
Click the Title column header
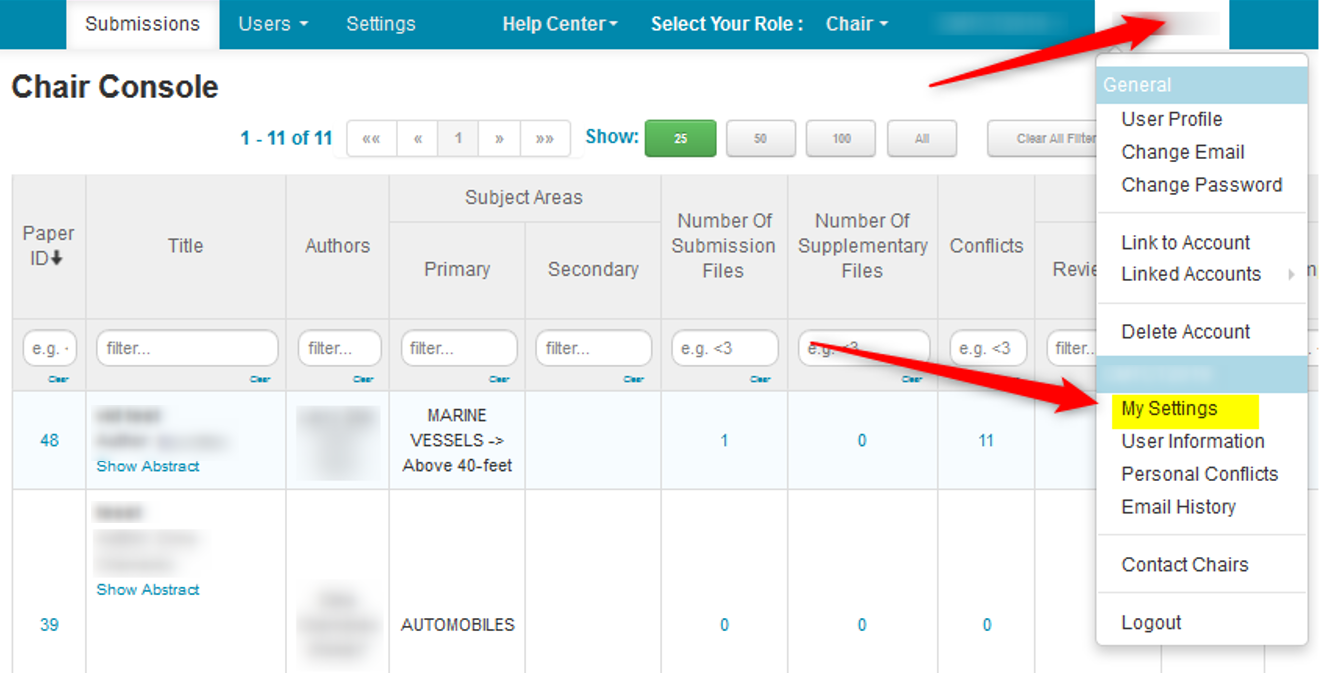[186, 246]
